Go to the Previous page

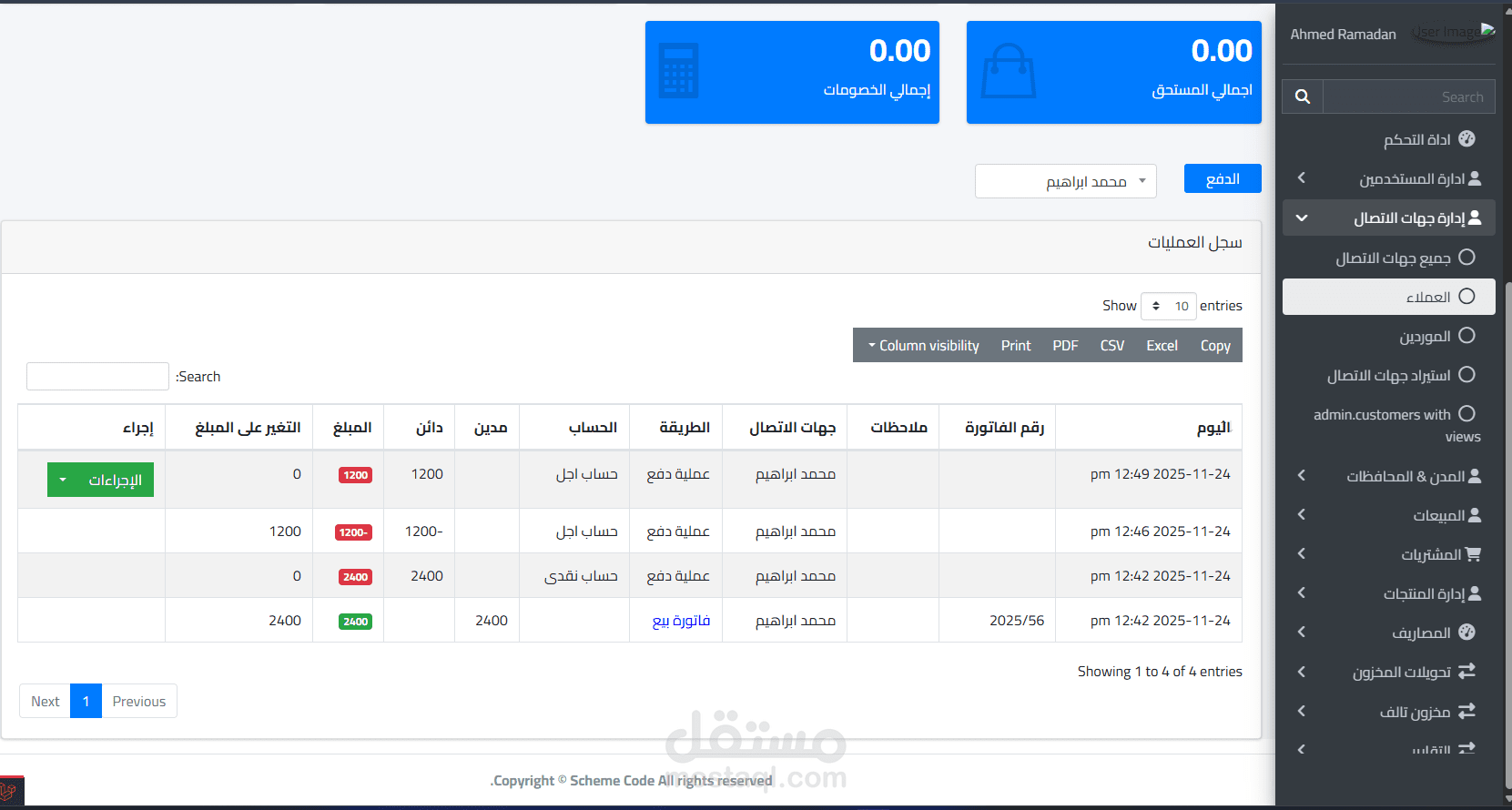[x=139, y=701]
